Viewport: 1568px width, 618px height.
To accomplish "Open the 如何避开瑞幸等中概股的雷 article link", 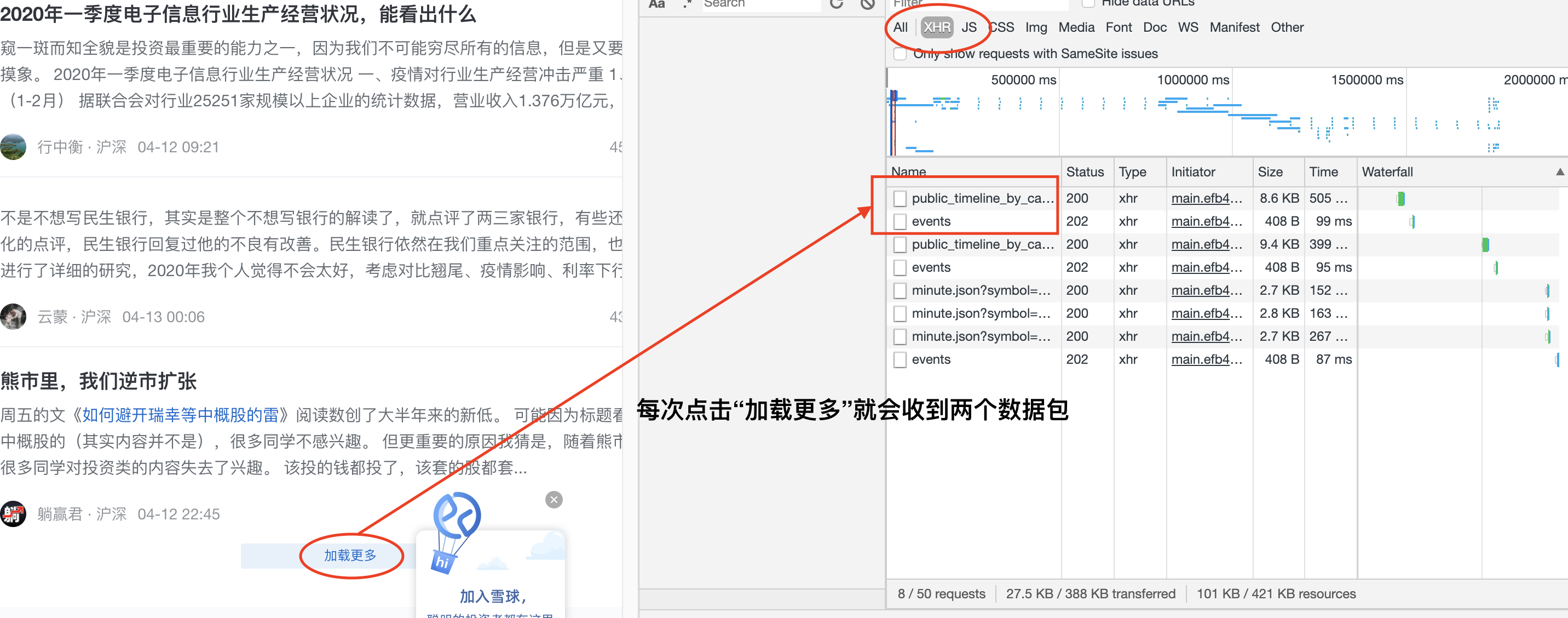I will pos(180,415).
